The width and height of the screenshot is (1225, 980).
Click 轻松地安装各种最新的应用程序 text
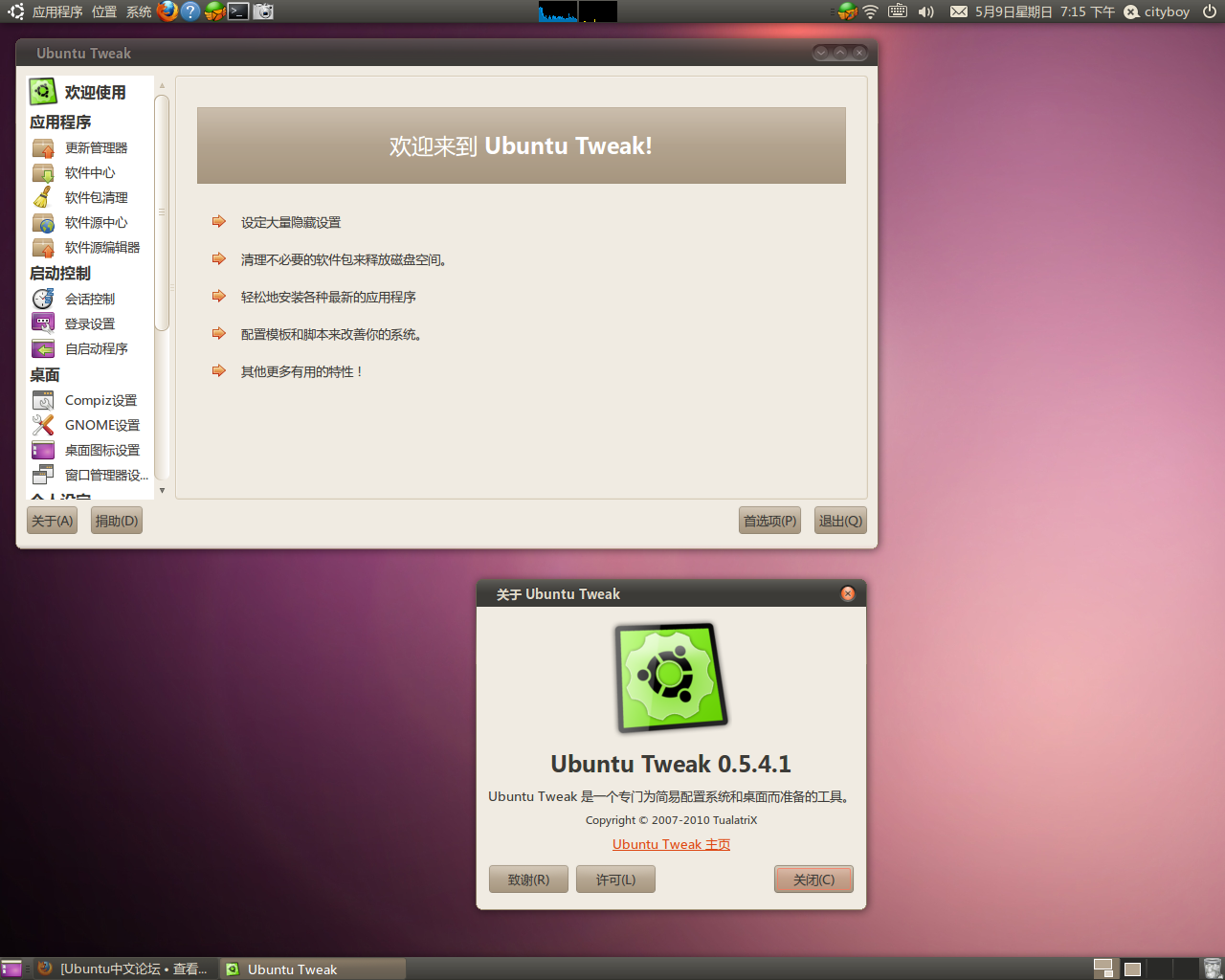point(328,297)
